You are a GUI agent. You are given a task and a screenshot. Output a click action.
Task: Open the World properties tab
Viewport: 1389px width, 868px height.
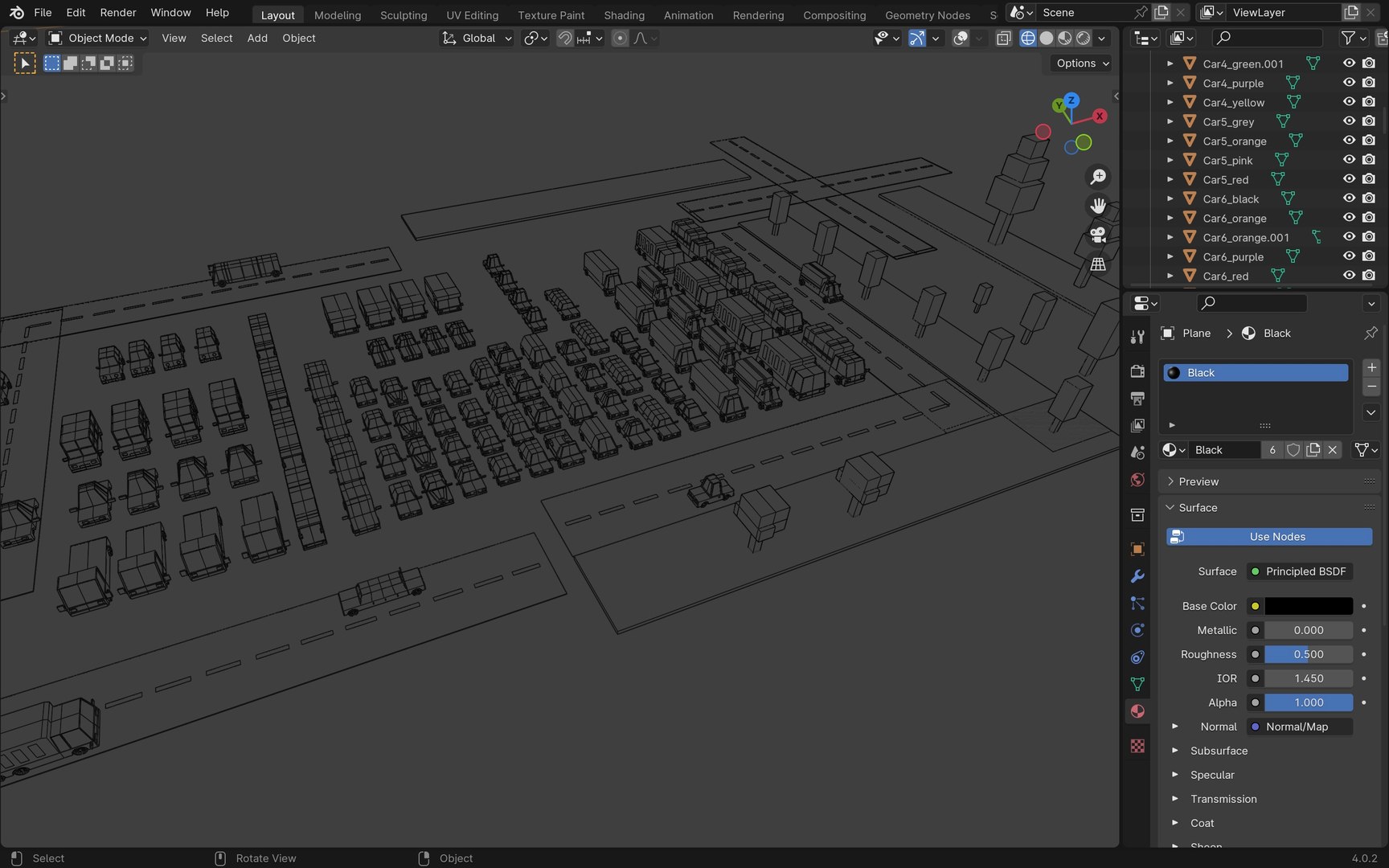pyautogui.click(x=1137, y=480)
